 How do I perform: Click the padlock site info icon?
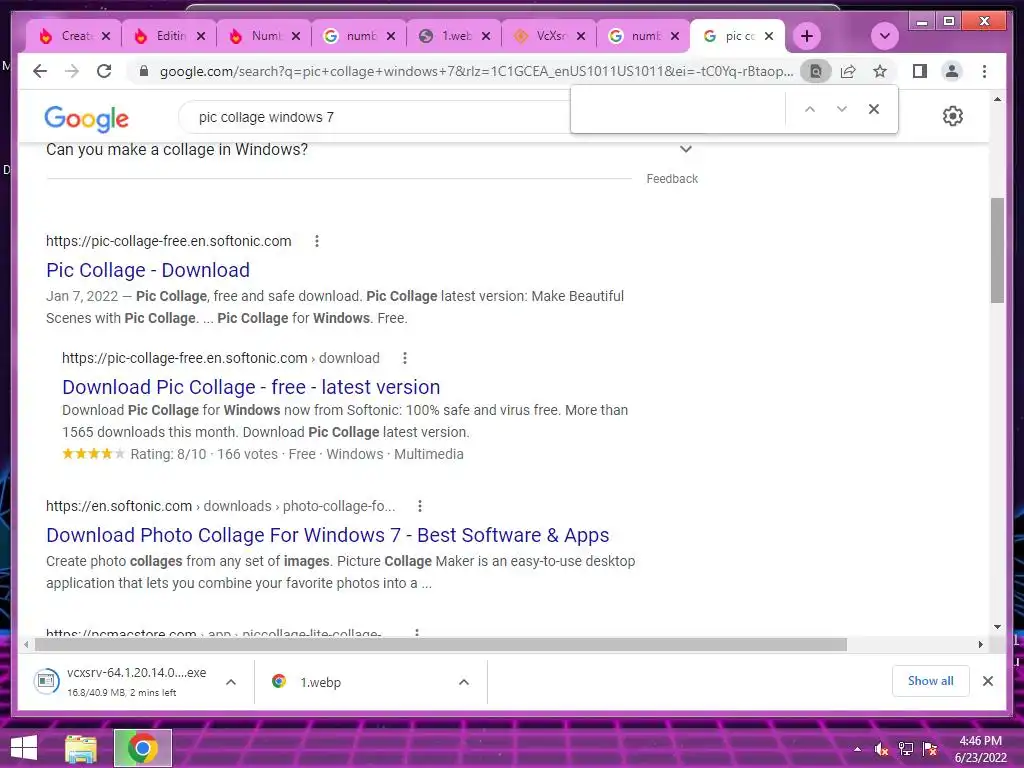pos(144,71)
